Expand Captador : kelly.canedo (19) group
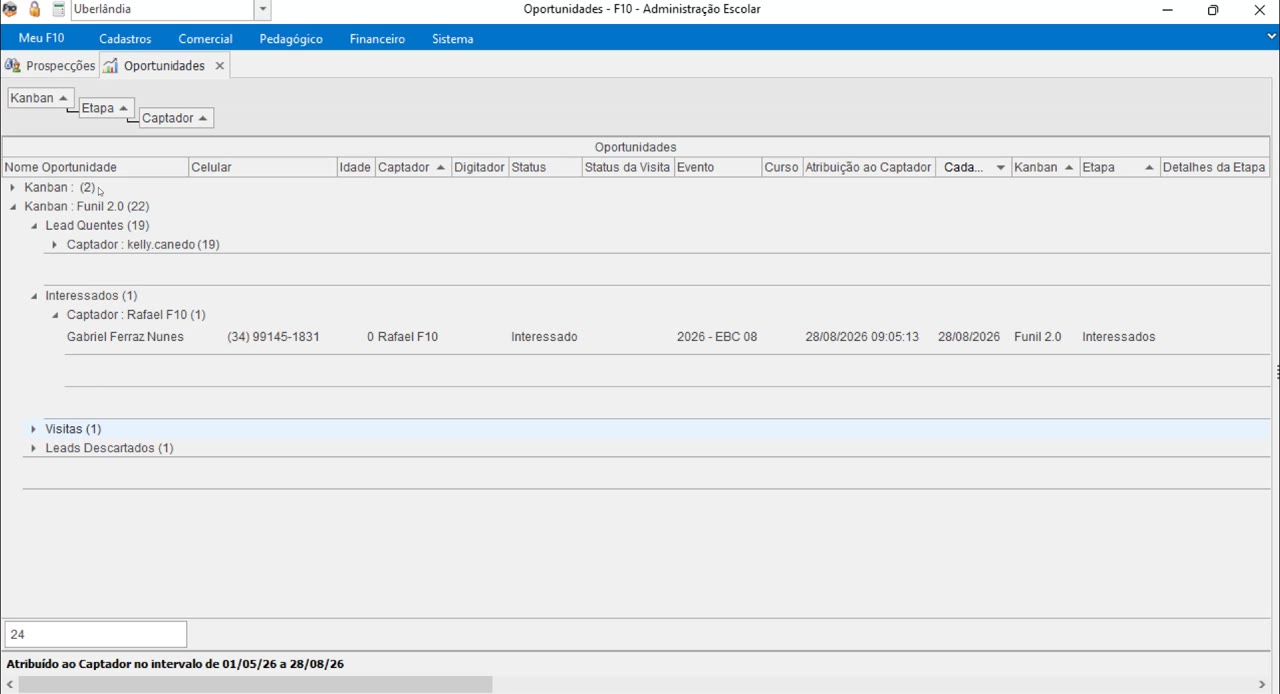The height and width of the screenshot is (694, 1280). pos(54,244)
